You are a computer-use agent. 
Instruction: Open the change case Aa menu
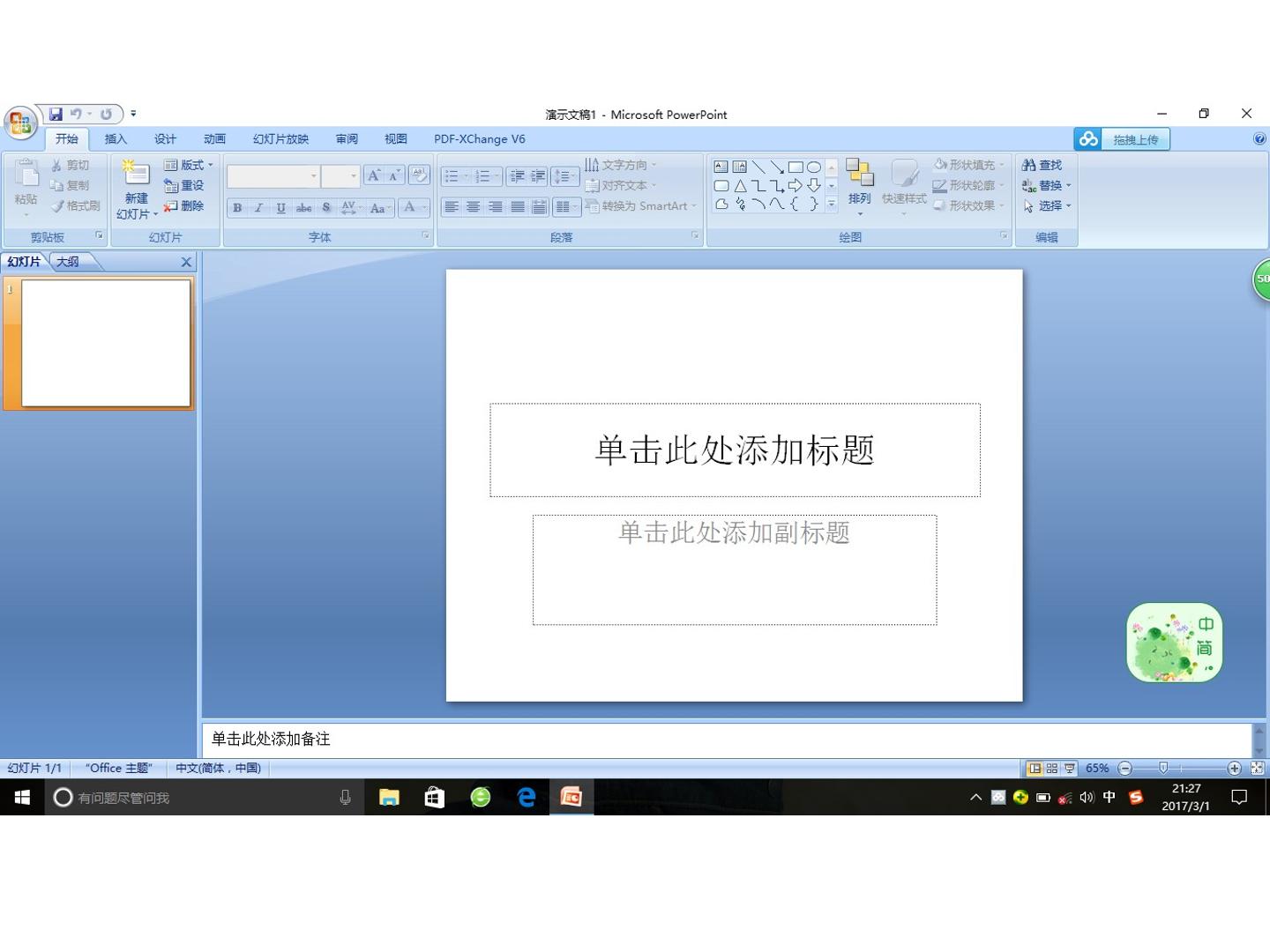tap(380, 208)
